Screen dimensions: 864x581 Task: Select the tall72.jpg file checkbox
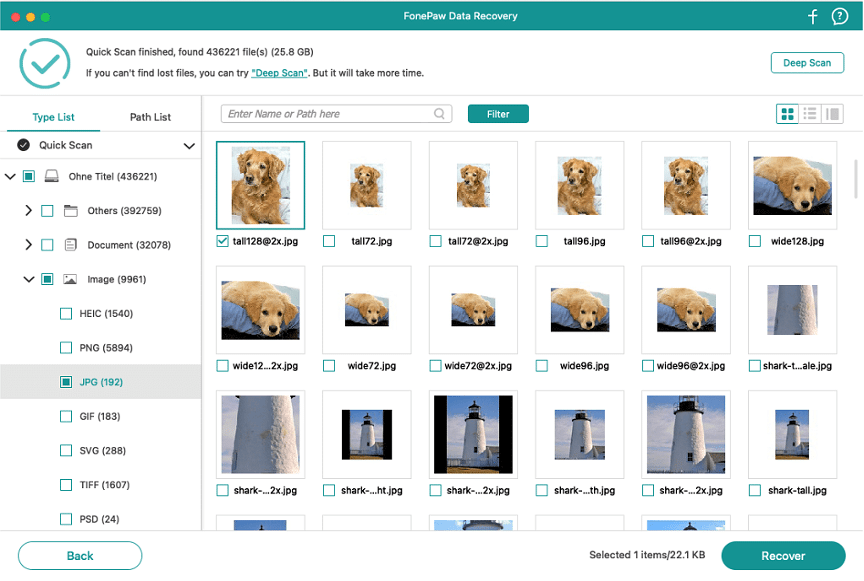(x=329, y=241)
